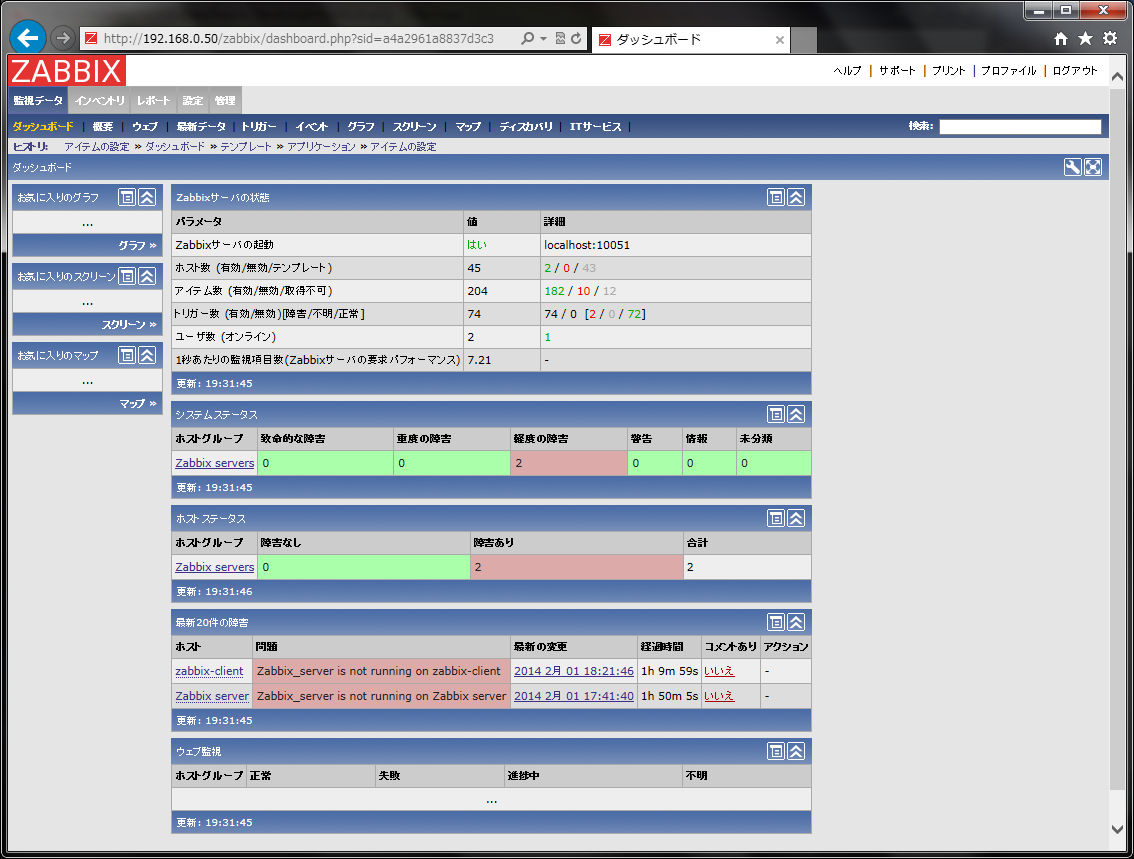Open menu icon of ホストステータス widget
1134x859 pixels.
[776, 518]
